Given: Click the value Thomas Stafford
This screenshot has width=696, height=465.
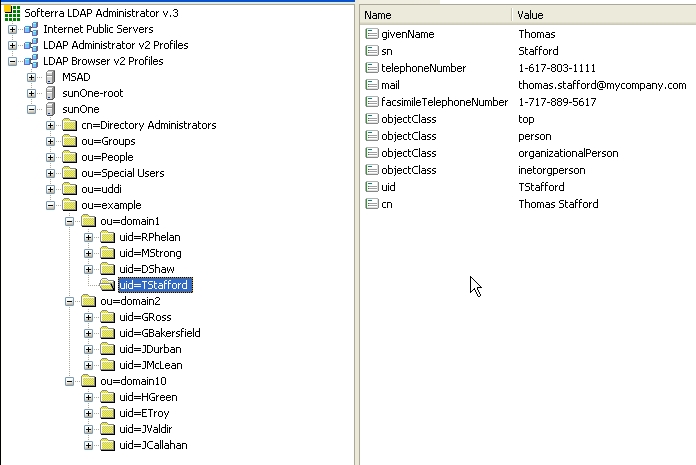Looking at the screenshot, I should pos(558,204).
